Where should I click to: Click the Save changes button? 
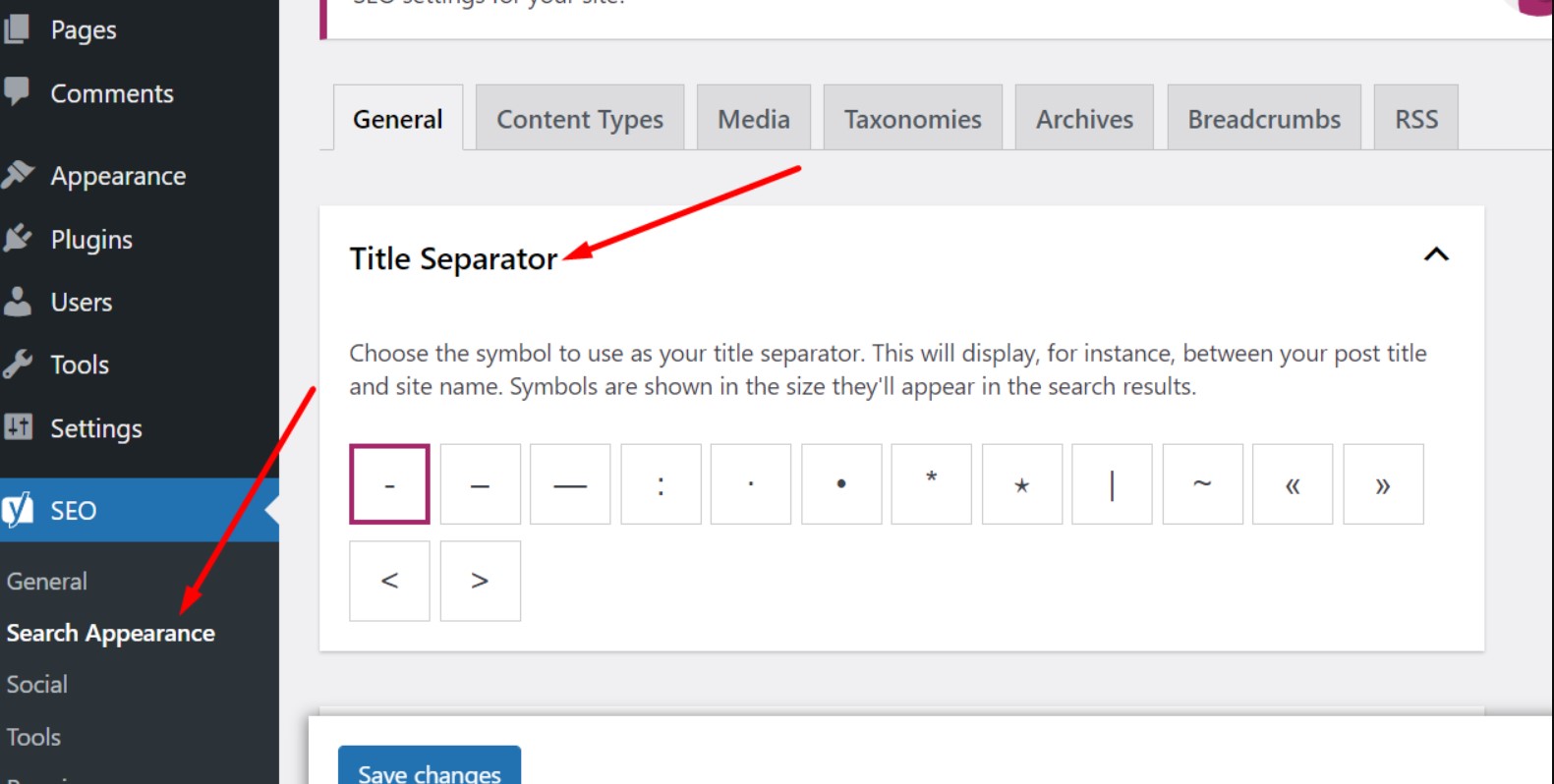[430, 769]
